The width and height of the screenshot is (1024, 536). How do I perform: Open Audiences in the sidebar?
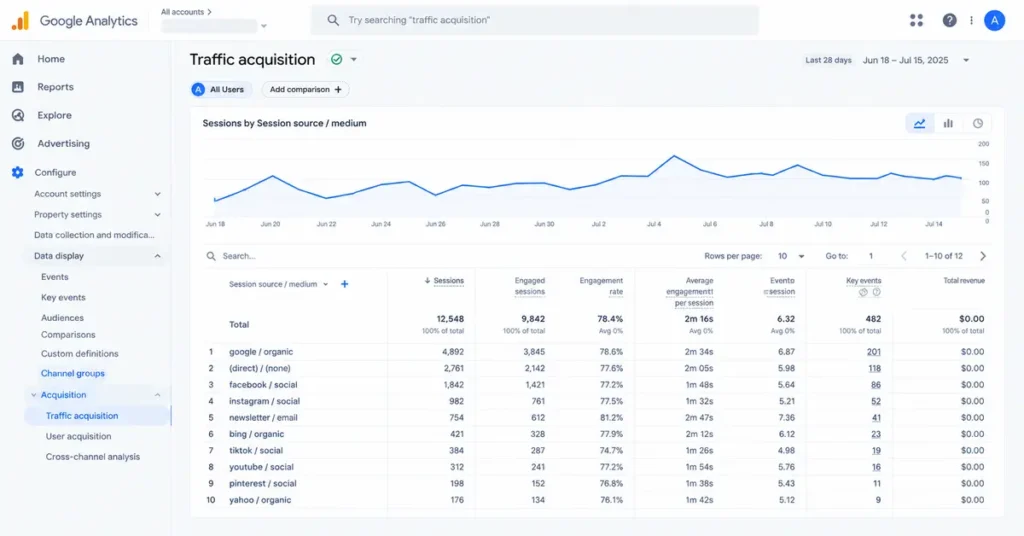[62, 318]
